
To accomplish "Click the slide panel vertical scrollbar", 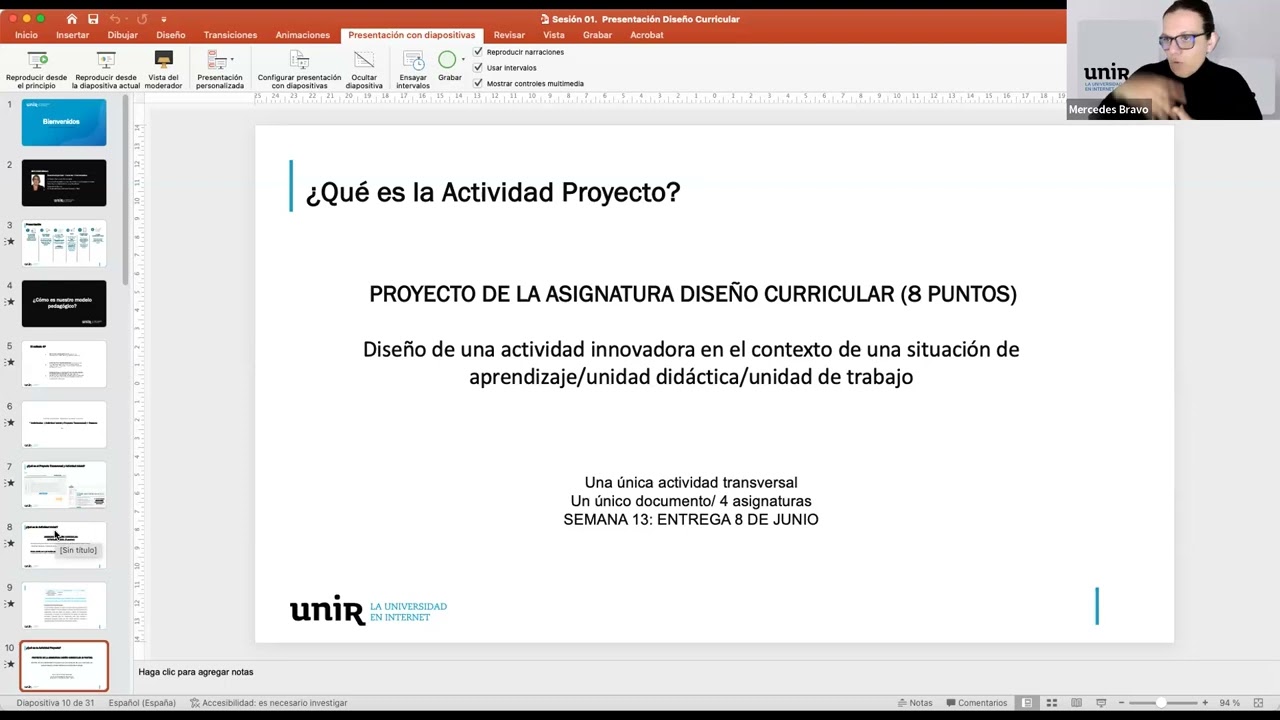I will pos(126,190).
